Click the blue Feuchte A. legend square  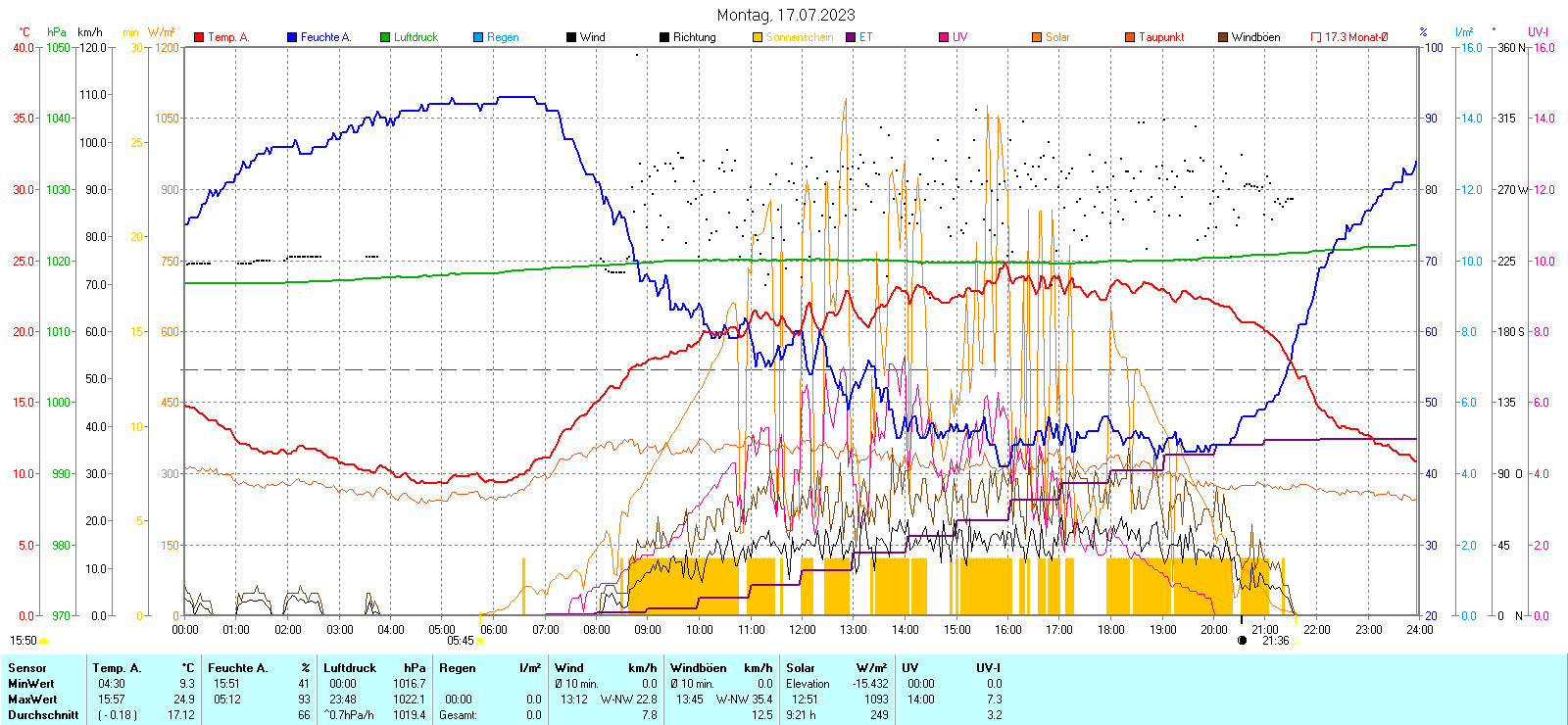coord(292,37)
